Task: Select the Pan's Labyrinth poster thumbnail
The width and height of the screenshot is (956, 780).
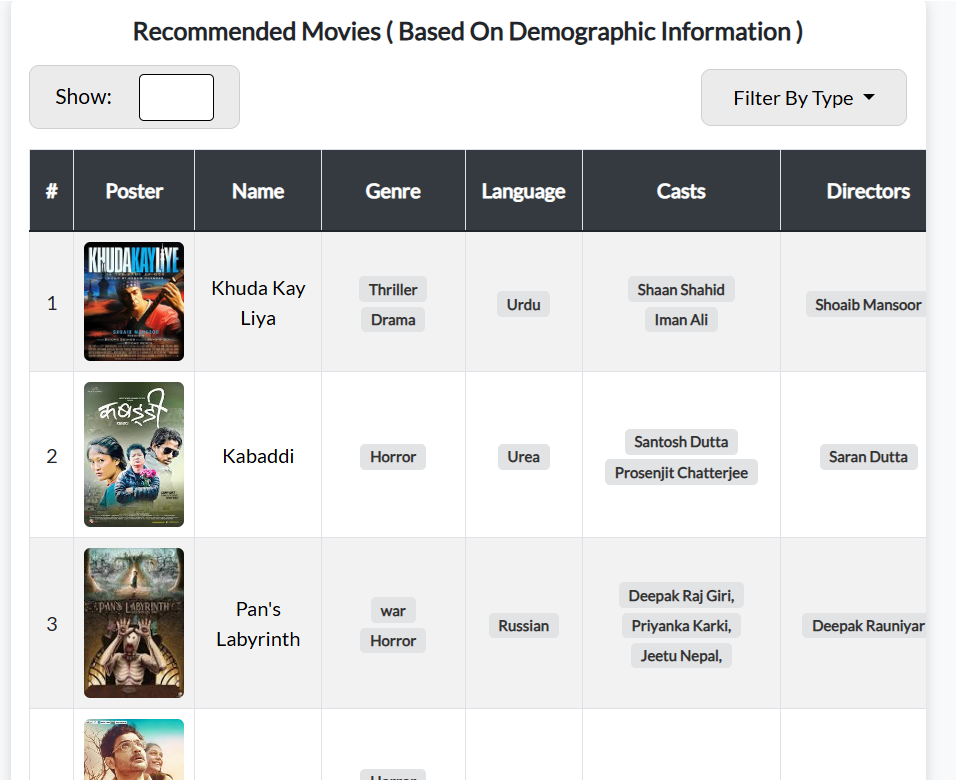Action: (134, 623)
